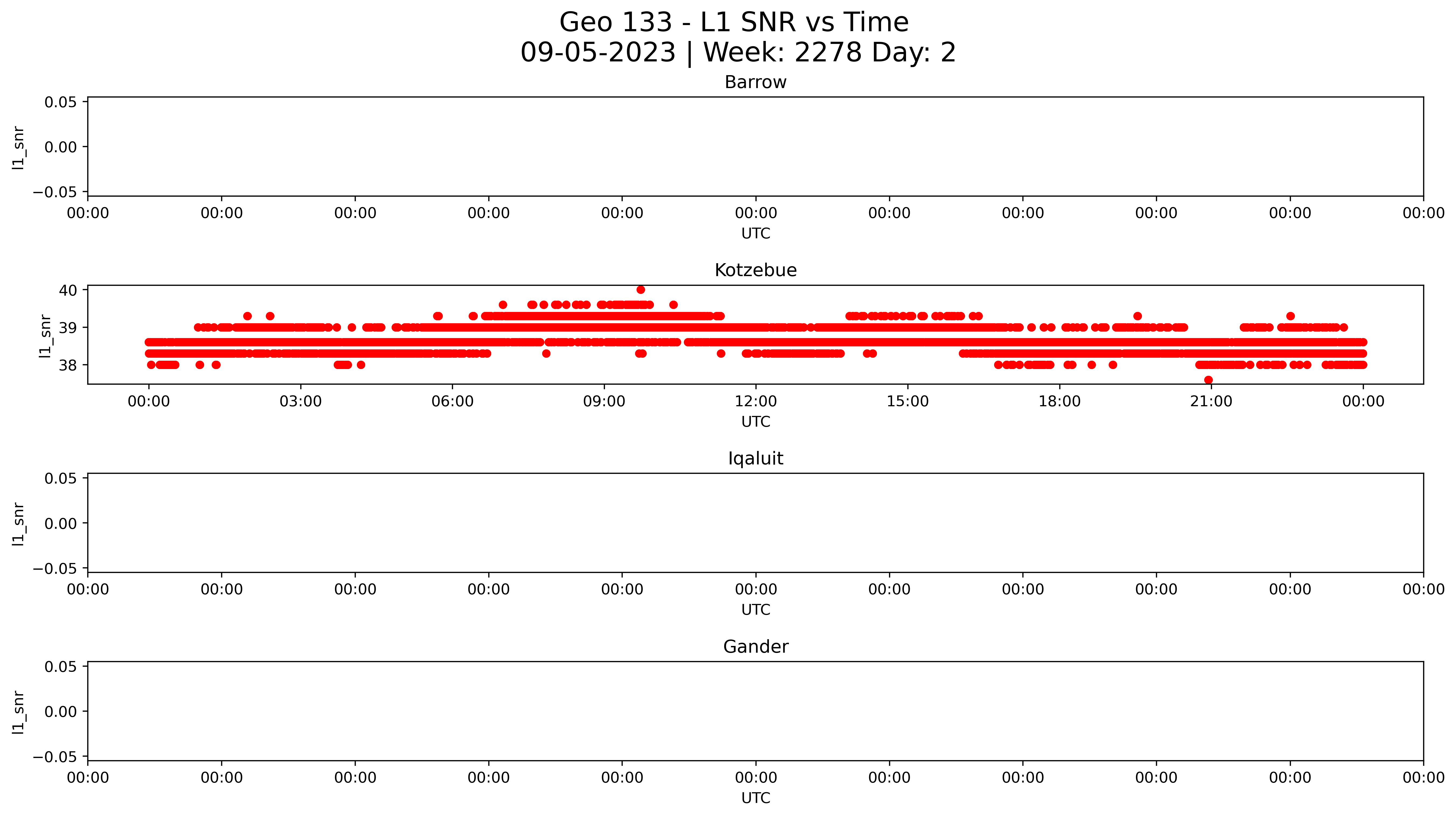This screenshot has height=817, width=1456.
Task: Click the Barrow 'UTC' axis label
Action: pyautogui.click(x=756, y=234)
